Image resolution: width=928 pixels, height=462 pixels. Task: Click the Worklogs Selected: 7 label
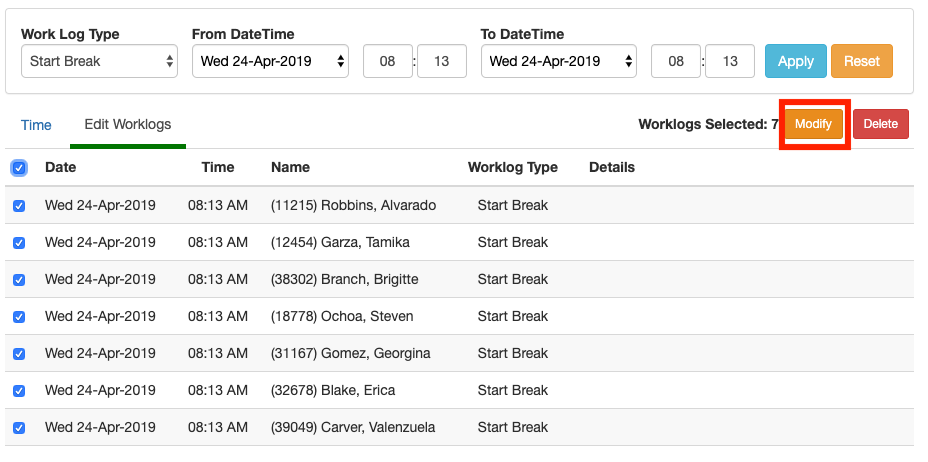(x=708, y=124)
